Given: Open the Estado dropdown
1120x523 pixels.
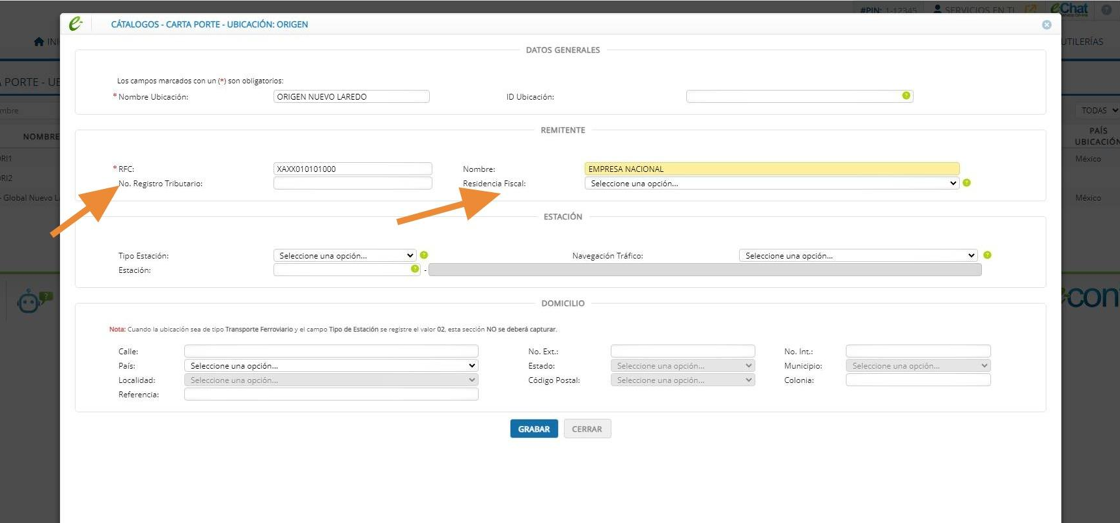Looking at the screenshot, I should 683,365.
